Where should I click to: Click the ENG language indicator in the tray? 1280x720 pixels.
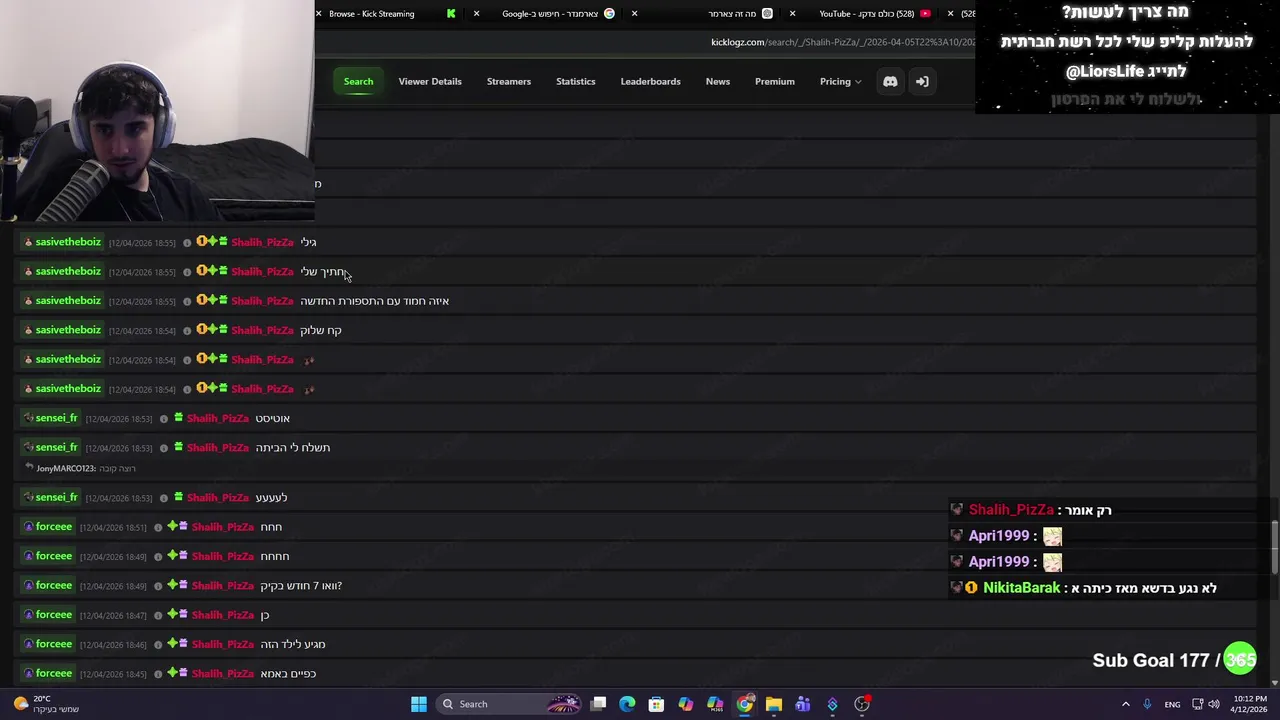[1172, 704]
